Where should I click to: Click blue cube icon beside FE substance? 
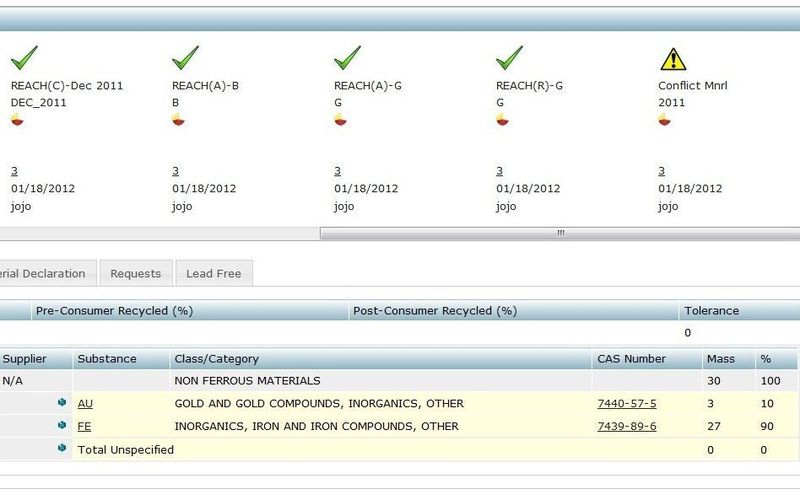click(x=62, y=426)
